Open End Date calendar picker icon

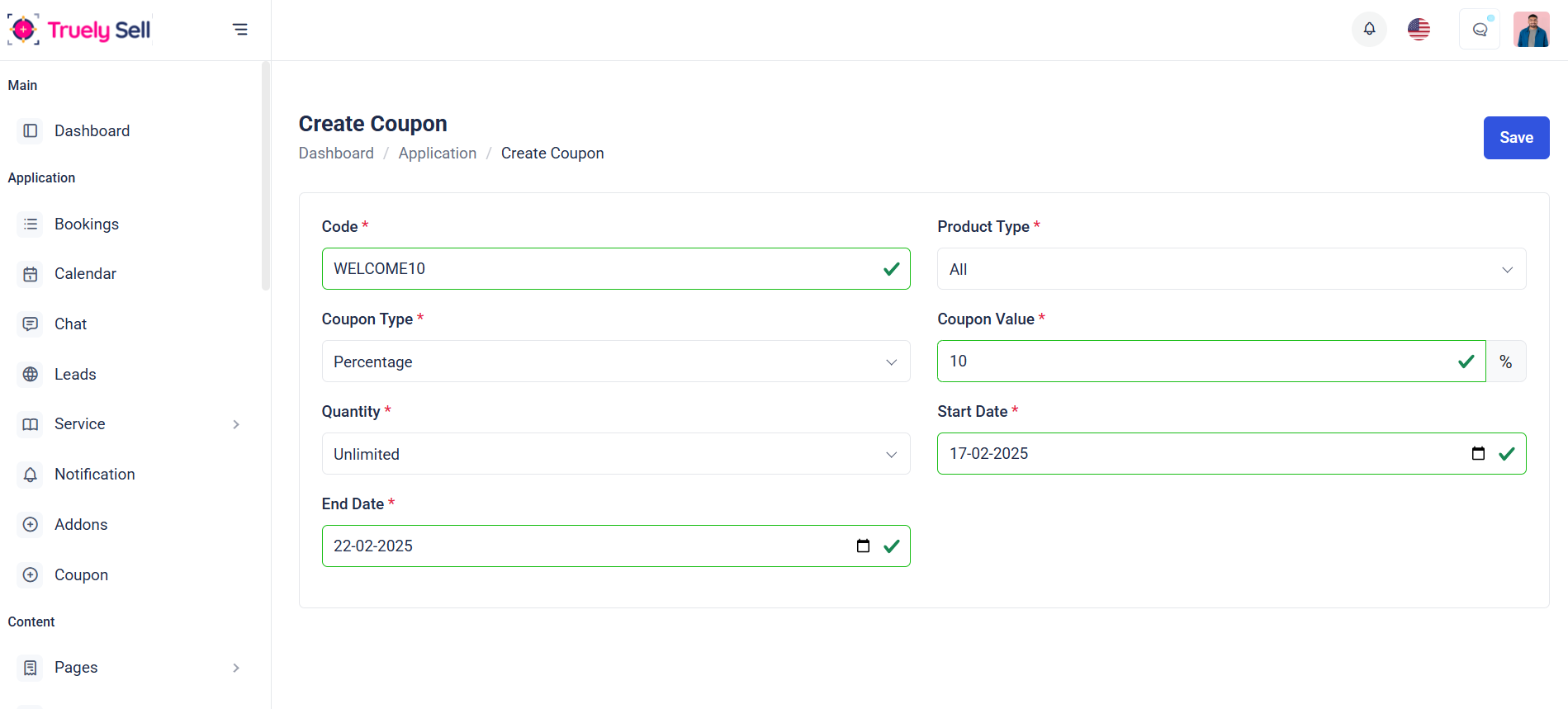coord(863,546)
